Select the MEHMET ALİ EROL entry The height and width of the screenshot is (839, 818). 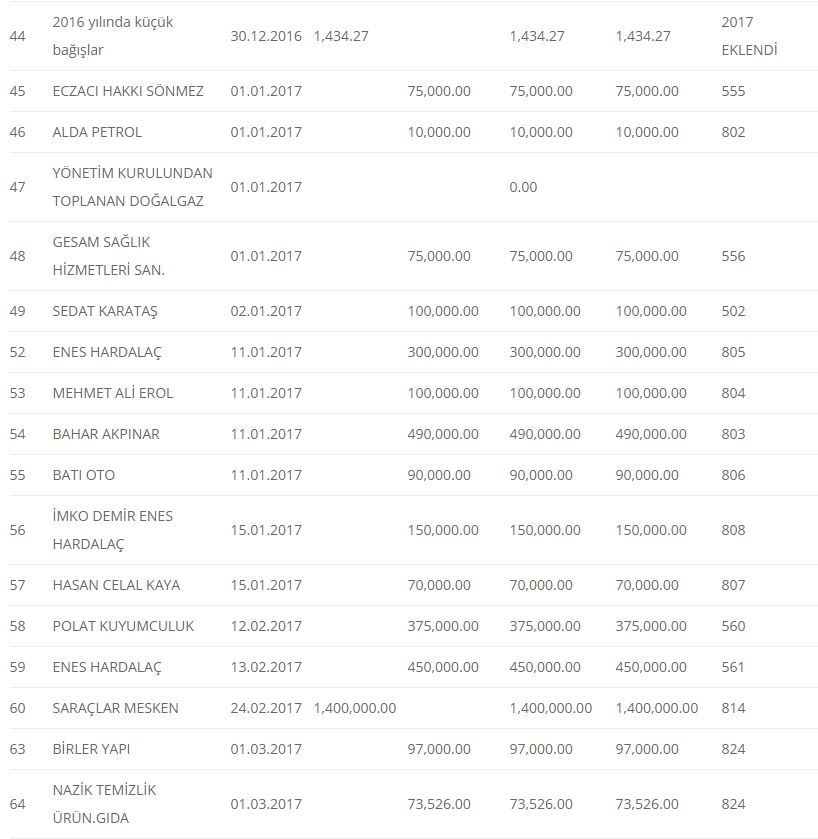113,393
